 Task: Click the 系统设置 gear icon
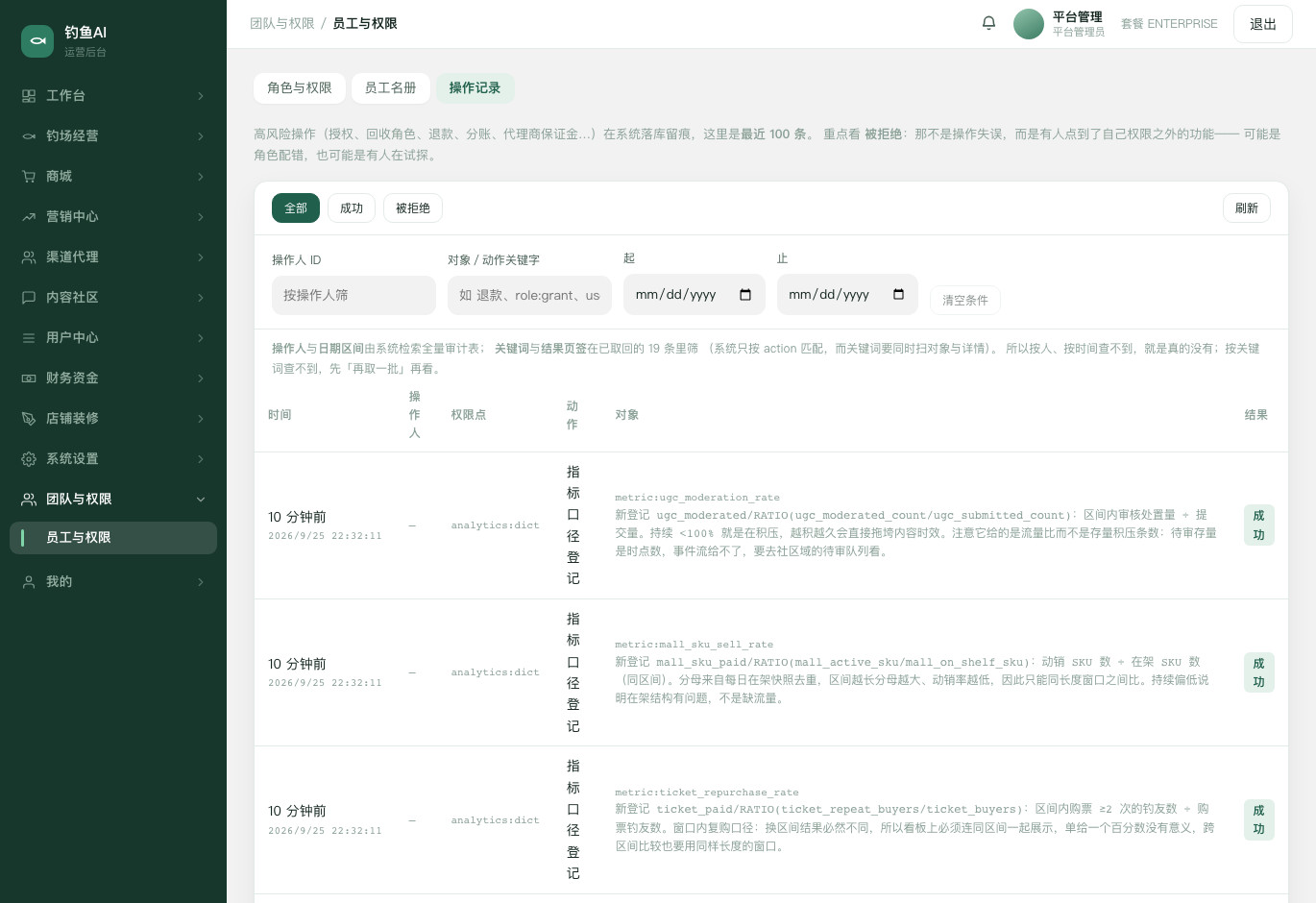point(29,459)
